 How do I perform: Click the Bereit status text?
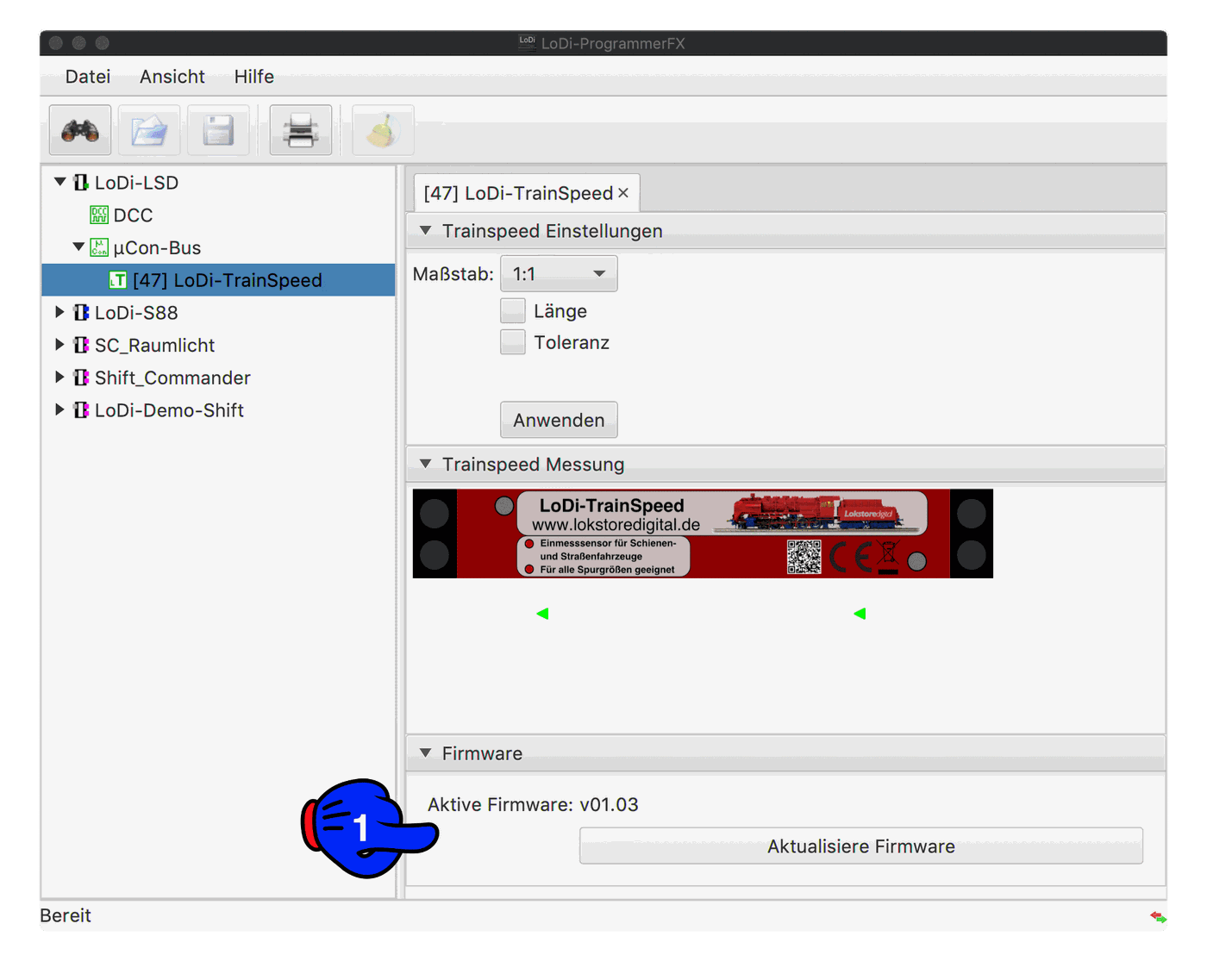[x=66, y=915]
